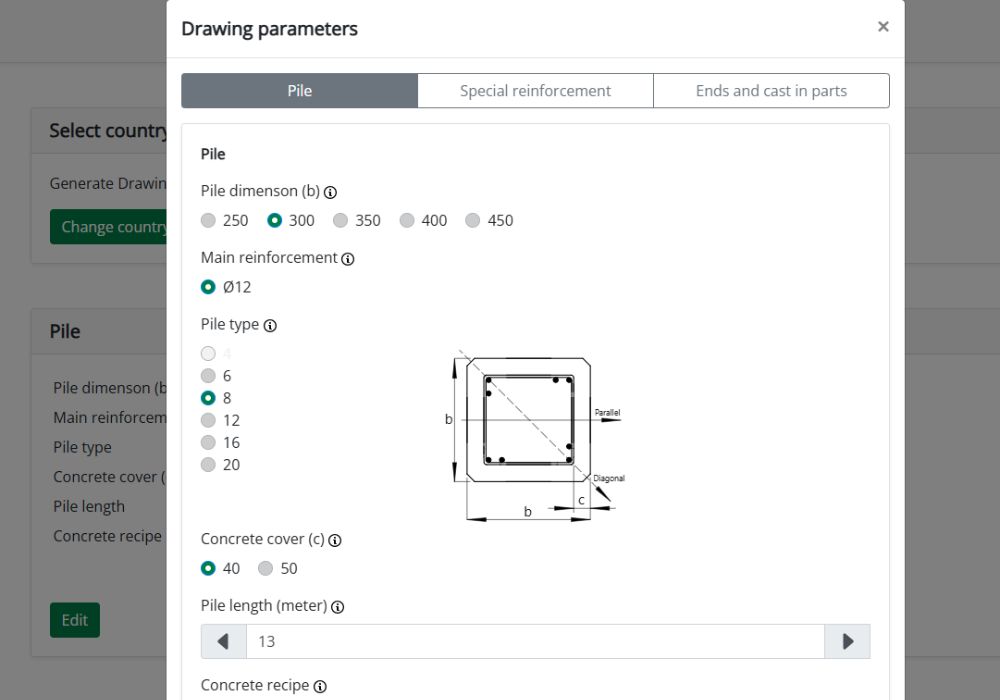This screenshot has height=700, width=1000.
Task: Set concrete cover to 50
Action: pyautogui.click(x=277, y=568)
